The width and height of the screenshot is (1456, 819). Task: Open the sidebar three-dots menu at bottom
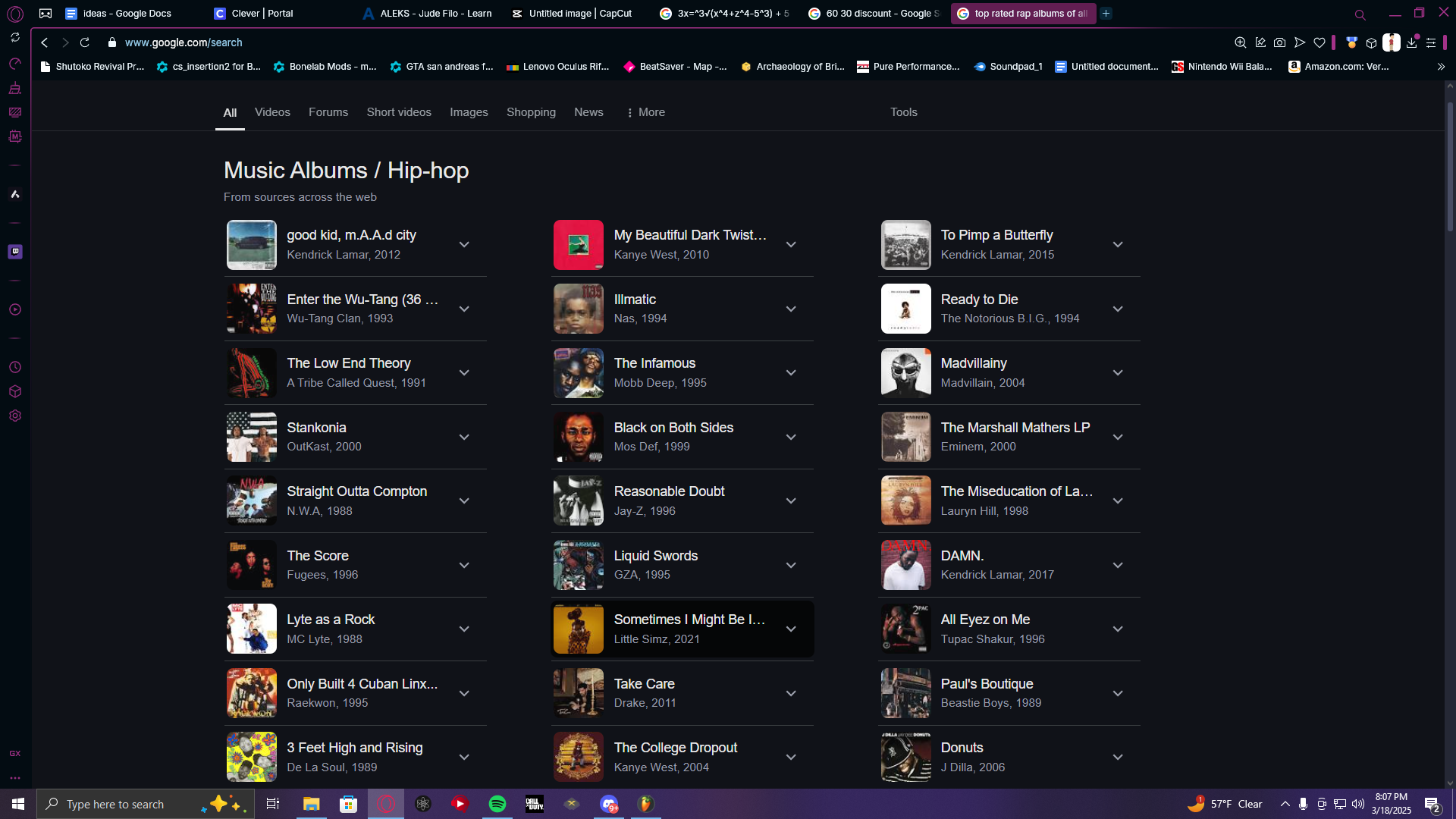[x=15, y=778]
